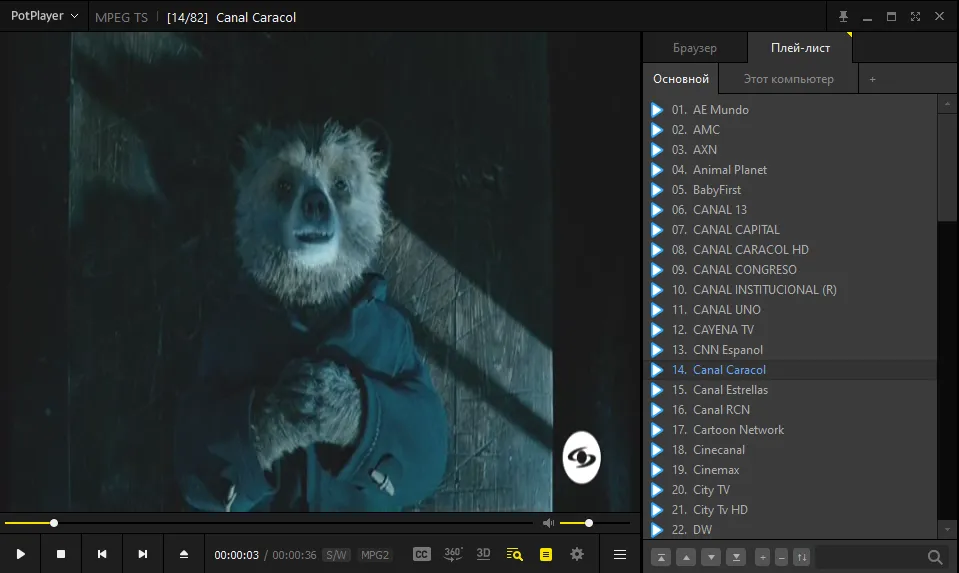The image size is (959, 573).
Task: Select playlist item 03. AXN
Action: pyautogui.click(x=790, y=150)
